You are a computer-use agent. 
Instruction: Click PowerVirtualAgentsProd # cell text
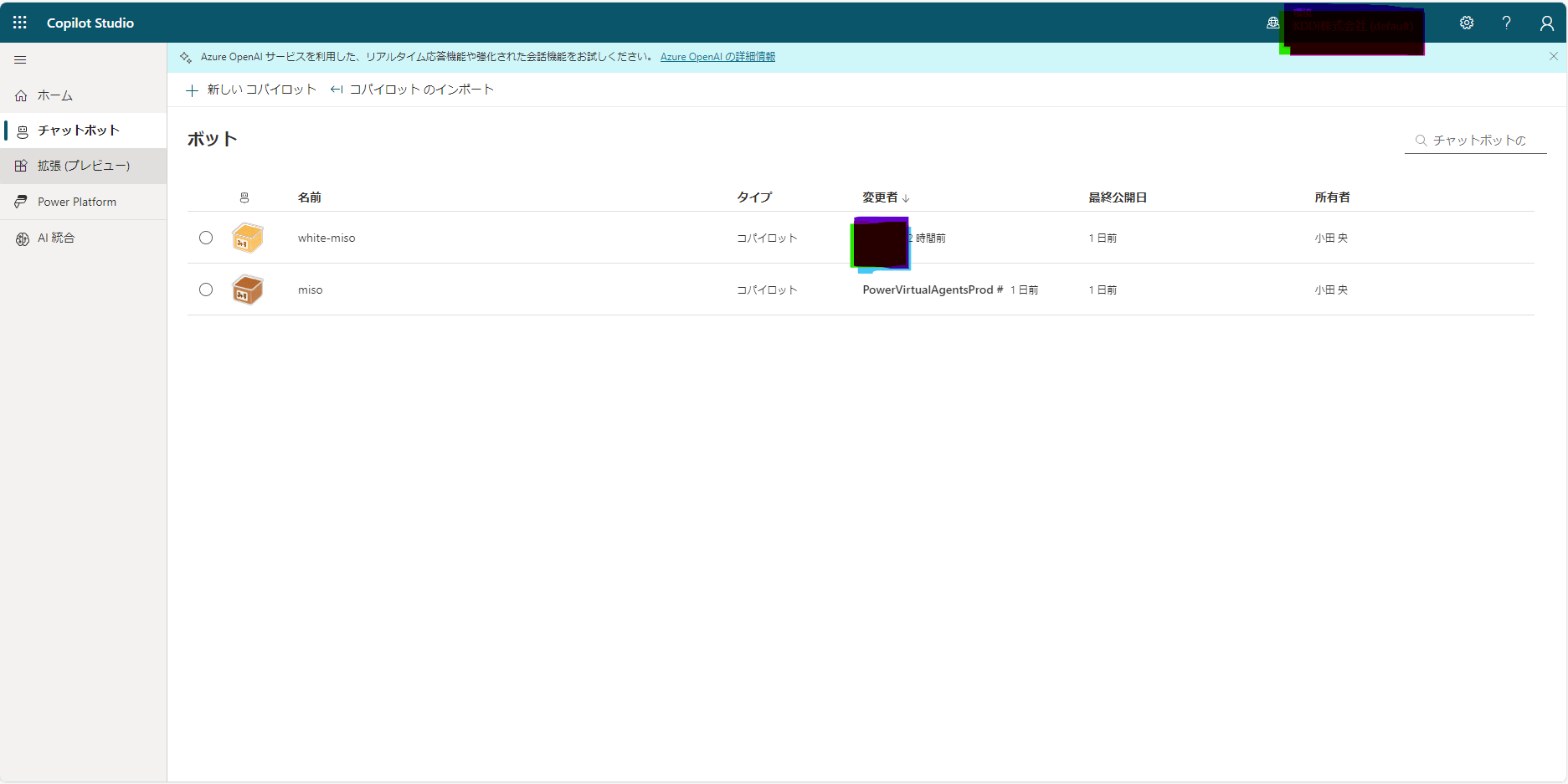pos(933,290)
